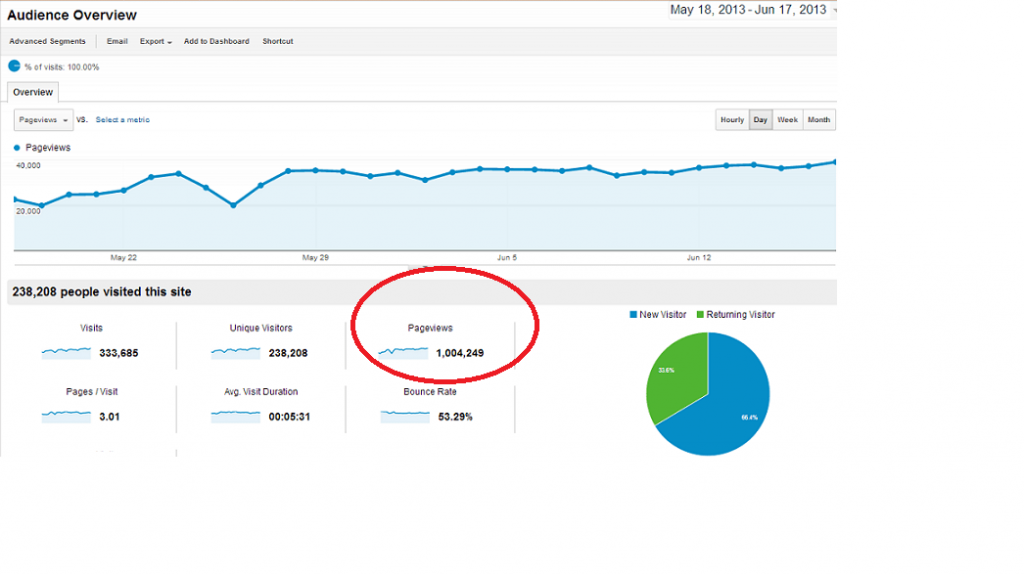Open the date range picker
The height and width of the screenshot is (575, 1024).
pyautogui.click(x=752, y=10)
